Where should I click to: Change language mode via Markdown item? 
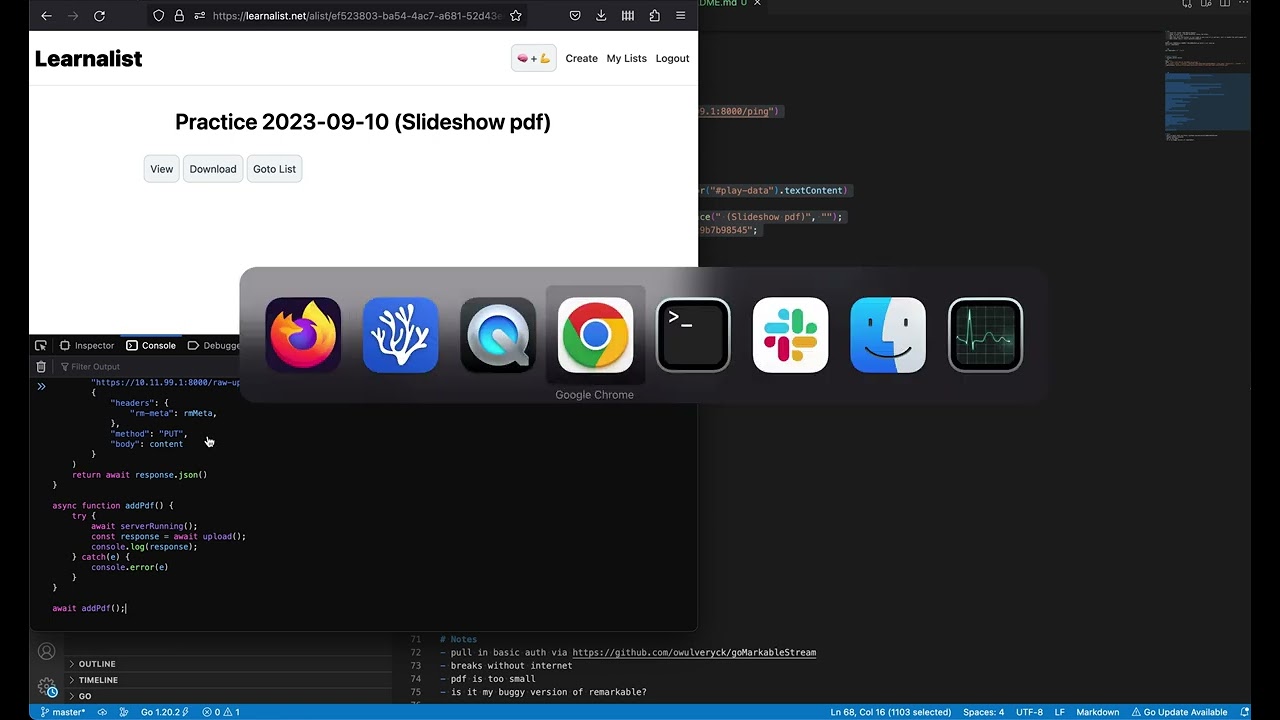click(x=1097, y=712)
